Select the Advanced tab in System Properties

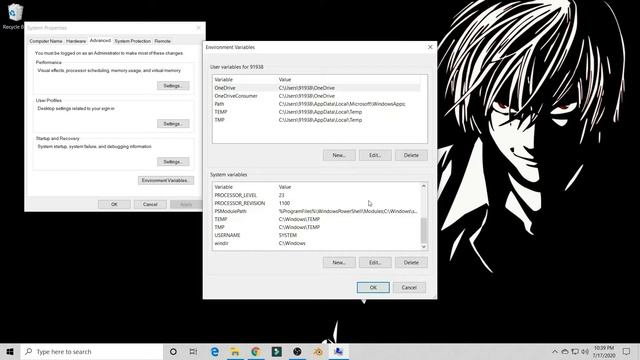tap(100, 40)
